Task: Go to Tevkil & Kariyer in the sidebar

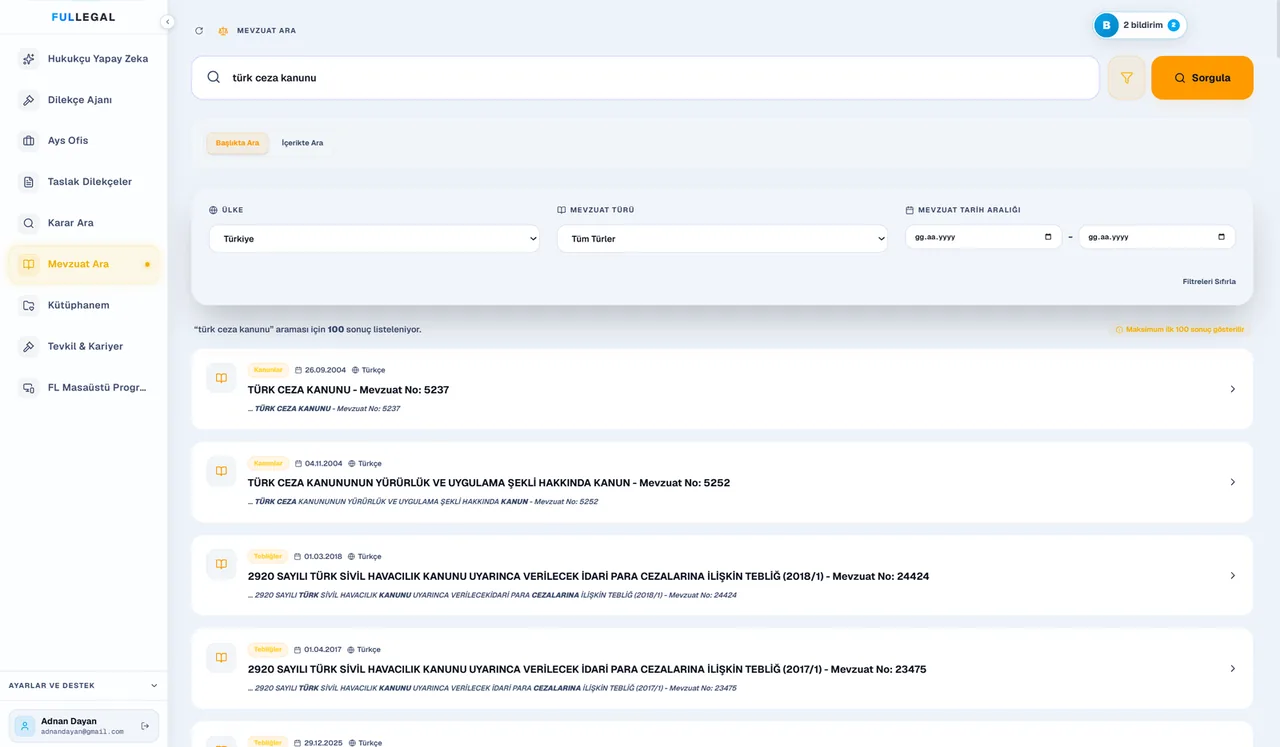Action: point(84,346)
